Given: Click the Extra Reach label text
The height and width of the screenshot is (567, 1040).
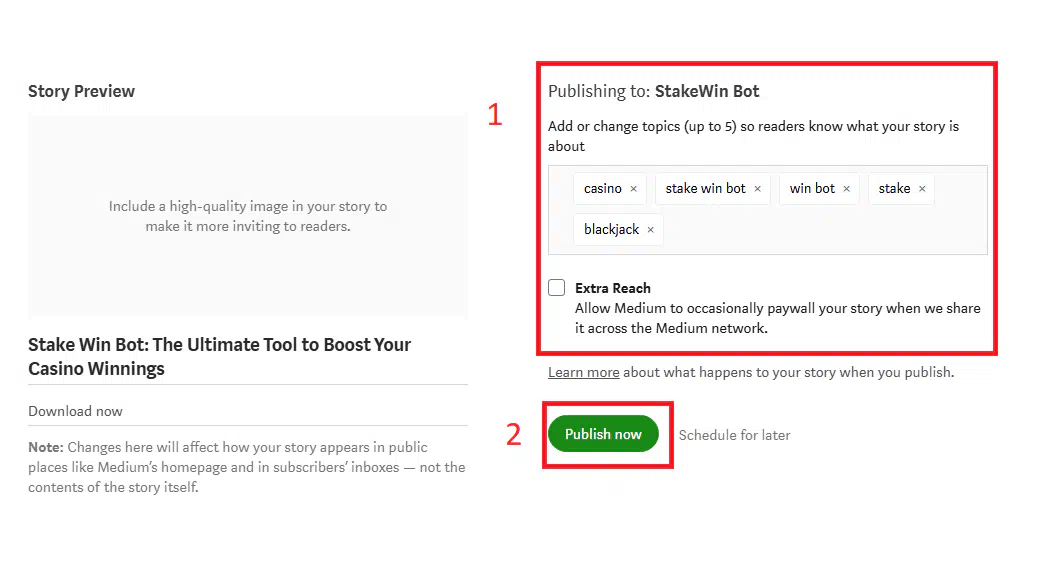Looking at the screenshot, I should click(x=612, y=288).
